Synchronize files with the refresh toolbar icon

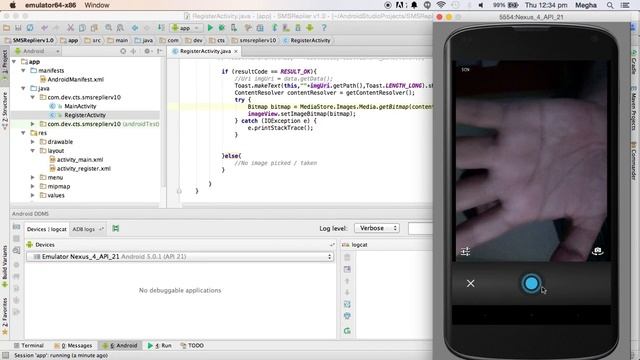click(x=30, y=28)
